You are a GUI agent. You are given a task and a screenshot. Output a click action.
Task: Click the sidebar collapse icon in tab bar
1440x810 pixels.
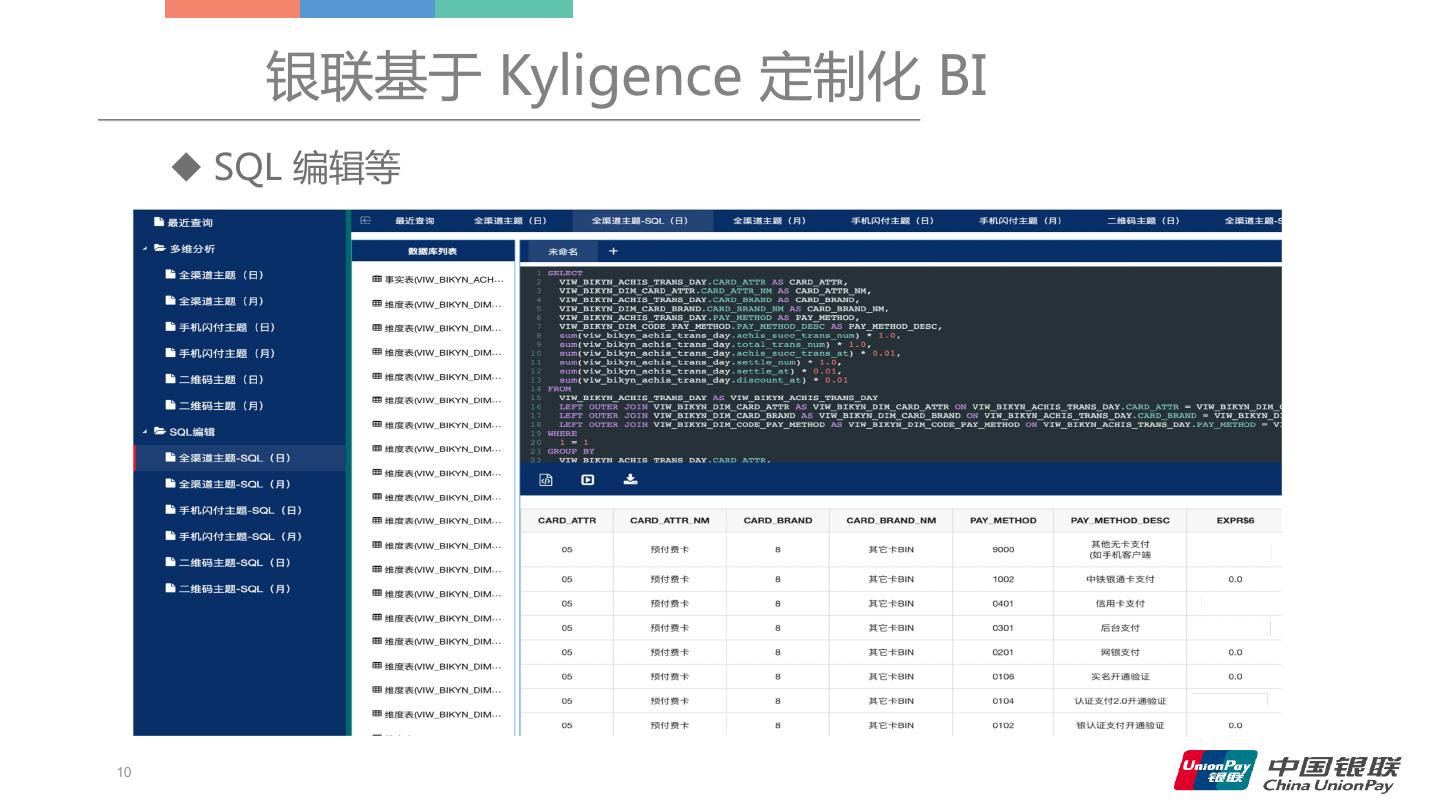(x=366, y=221)
